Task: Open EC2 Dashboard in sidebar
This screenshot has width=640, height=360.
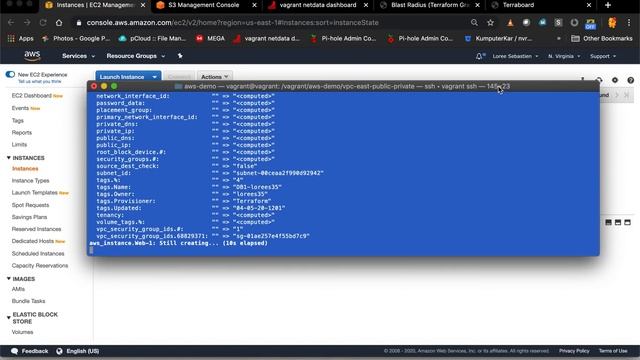Action: pyautogui.click(x=31, y=96)
